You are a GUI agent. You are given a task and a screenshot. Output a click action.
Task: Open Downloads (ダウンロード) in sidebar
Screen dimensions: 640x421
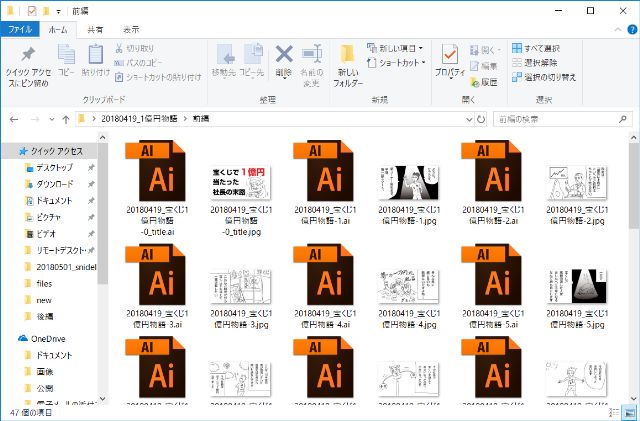coord(55,184)
